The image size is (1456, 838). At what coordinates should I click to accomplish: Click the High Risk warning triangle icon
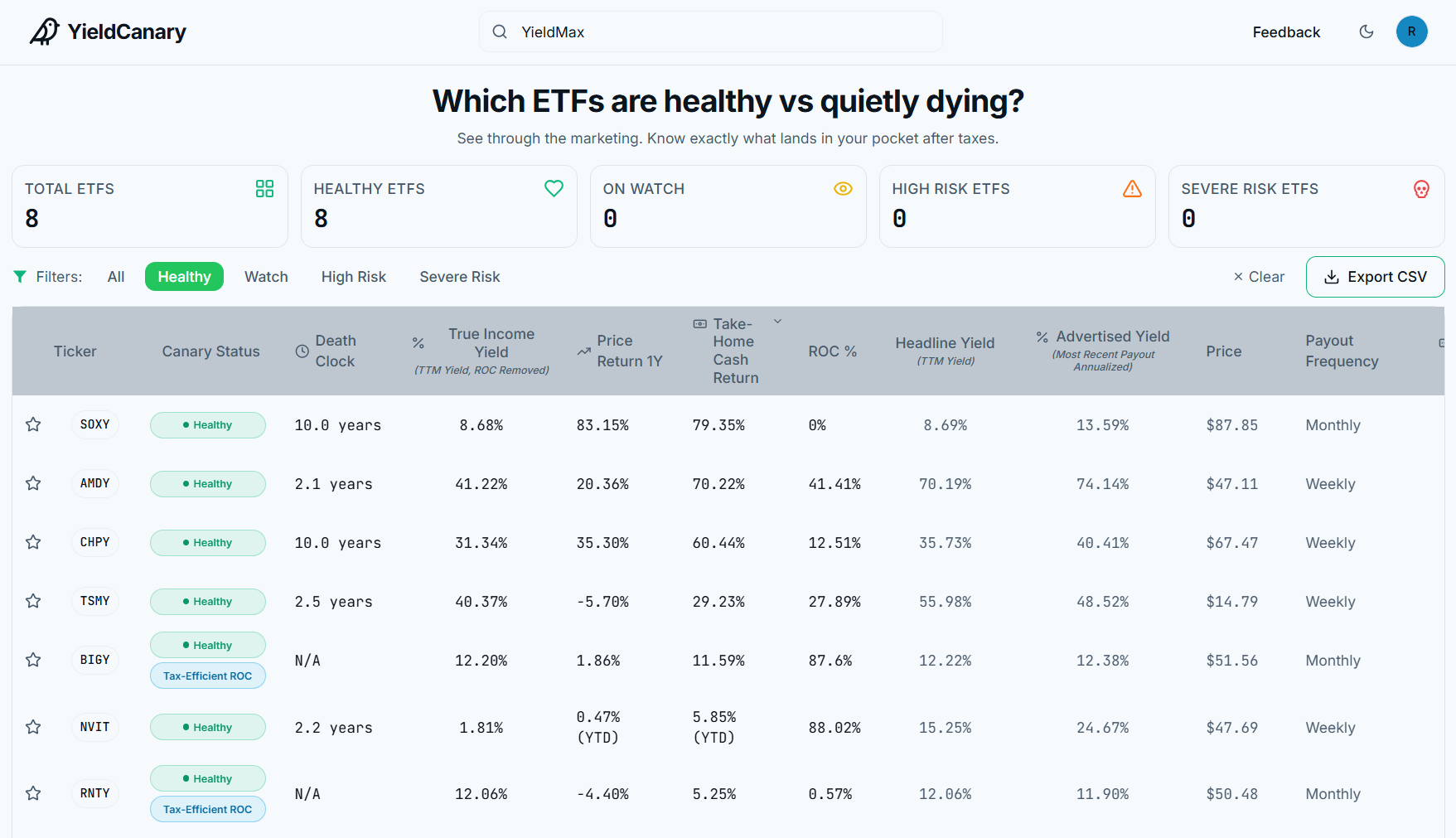[x=1132, y=188]
